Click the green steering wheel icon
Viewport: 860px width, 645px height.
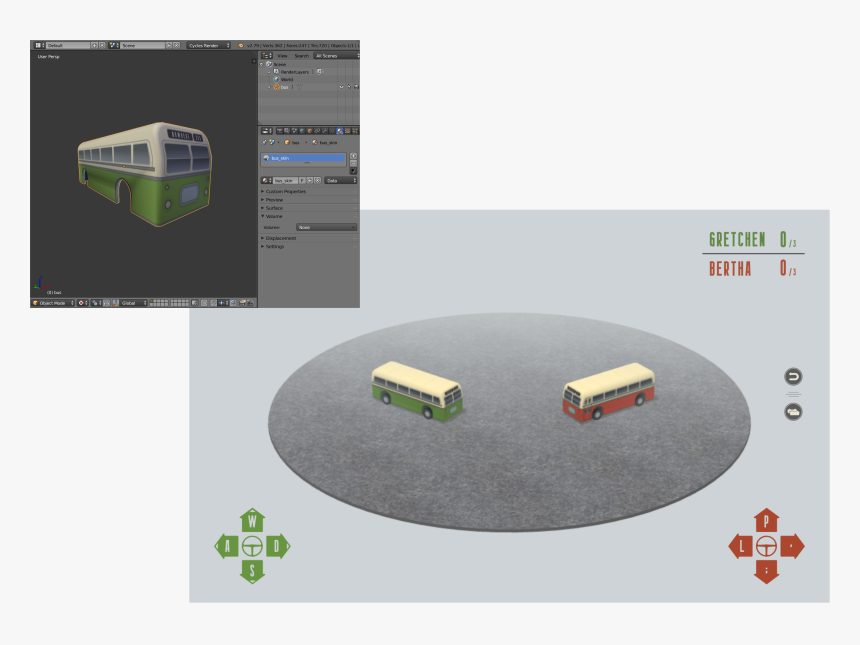tap(253, 546)
